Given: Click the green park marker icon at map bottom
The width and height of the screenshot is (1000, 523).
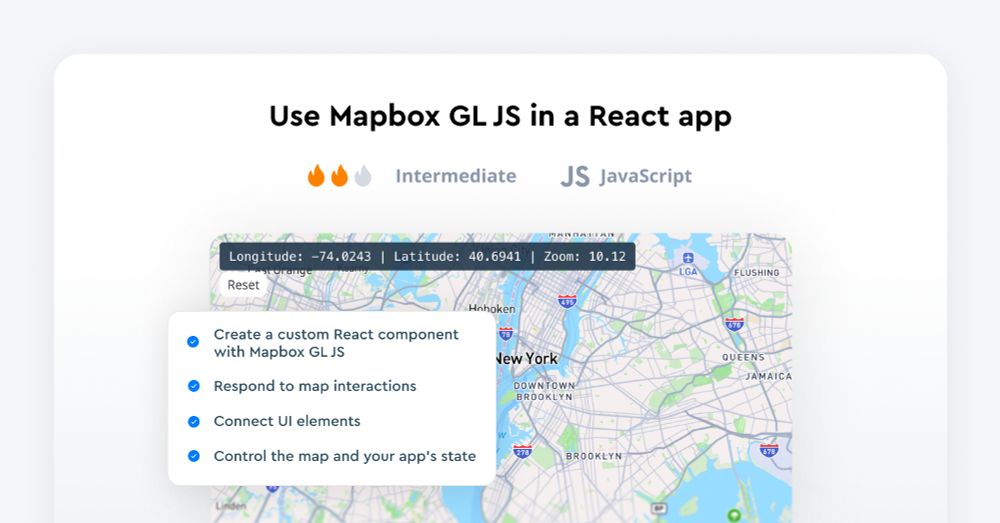Looking at the screenshot, I should coord(735,515).
